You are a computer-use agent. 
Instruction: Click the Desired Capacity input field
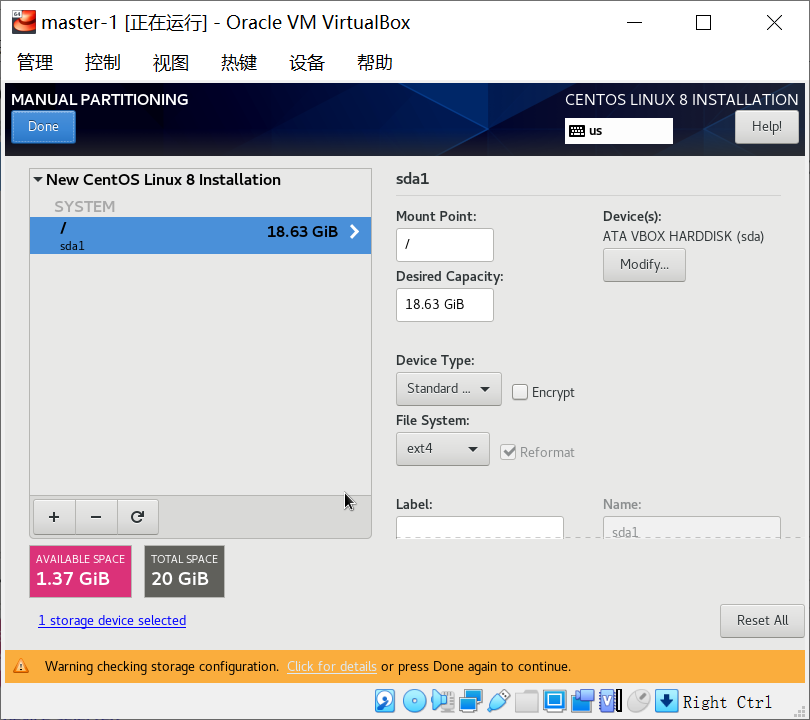445,305
